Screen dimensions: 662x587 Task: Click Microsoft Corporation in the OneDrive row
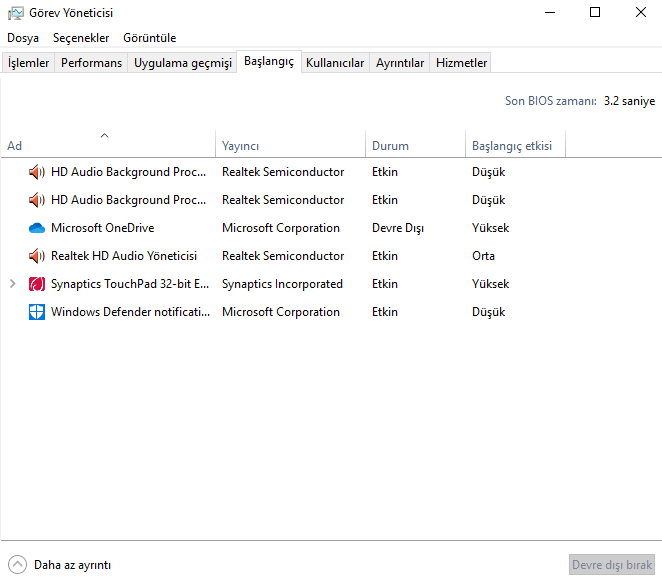(281, 228)
